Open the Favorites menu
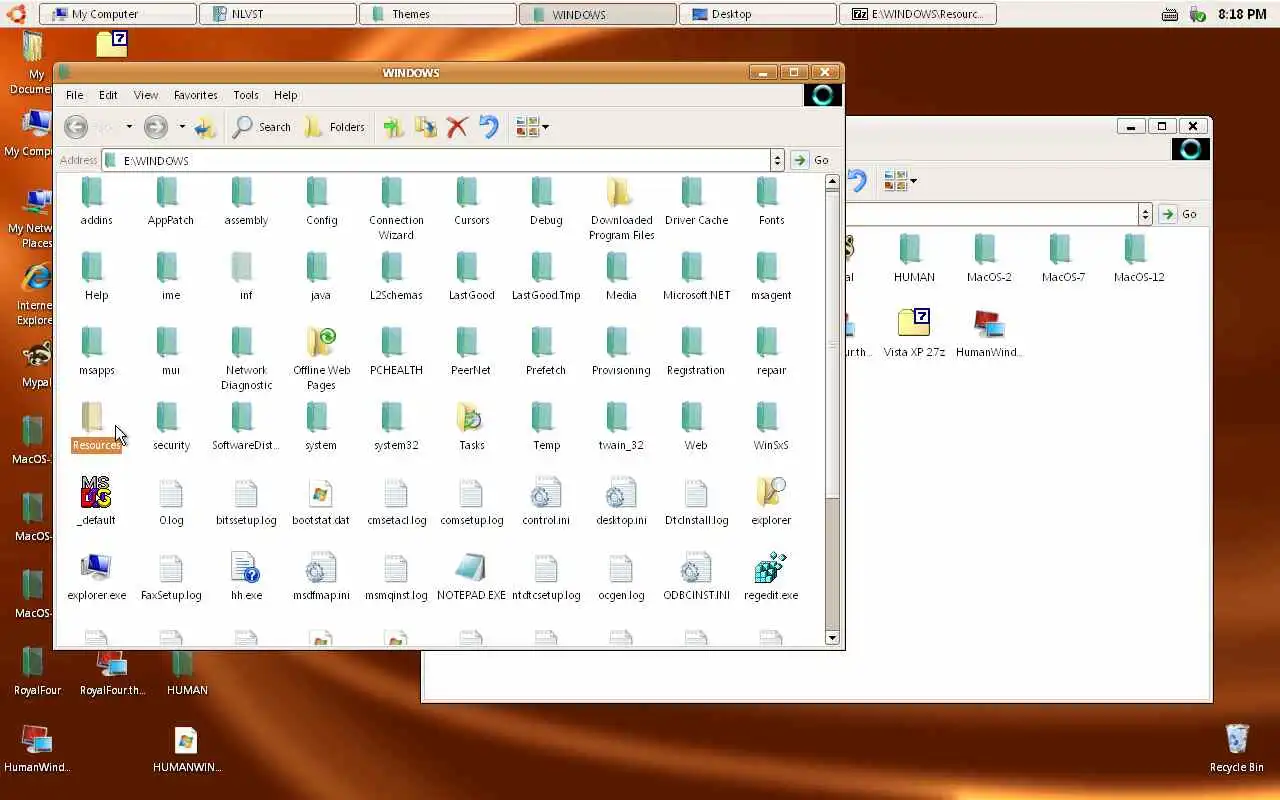This screenshot has height=800, width=1280. [196, 95]
